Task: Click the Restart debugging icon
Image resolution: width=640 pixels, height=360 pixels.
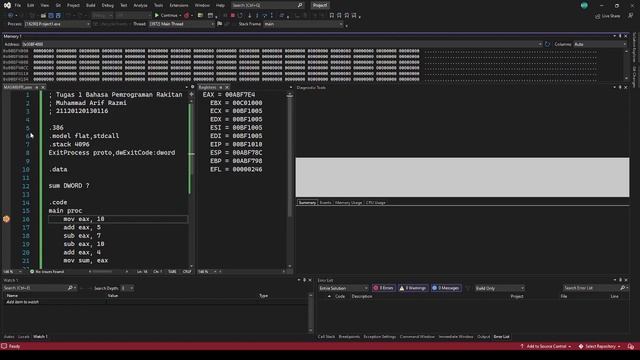Action: 240,16
